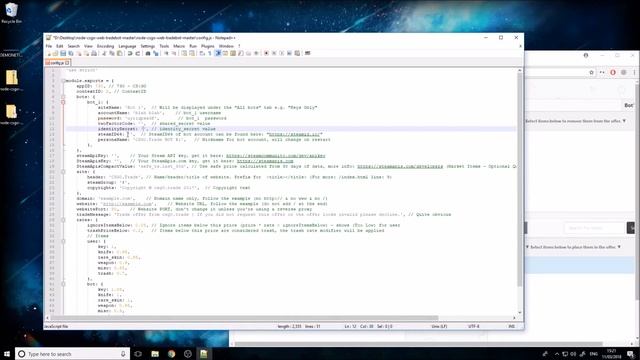
Task: Open the Edit menu
Action: [x=60, y=46]
